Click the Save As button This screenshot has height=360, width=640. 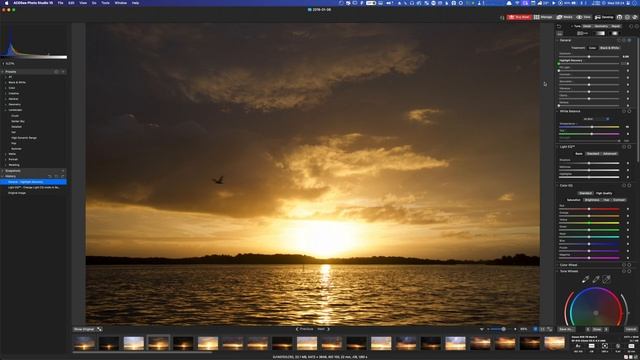566,329
